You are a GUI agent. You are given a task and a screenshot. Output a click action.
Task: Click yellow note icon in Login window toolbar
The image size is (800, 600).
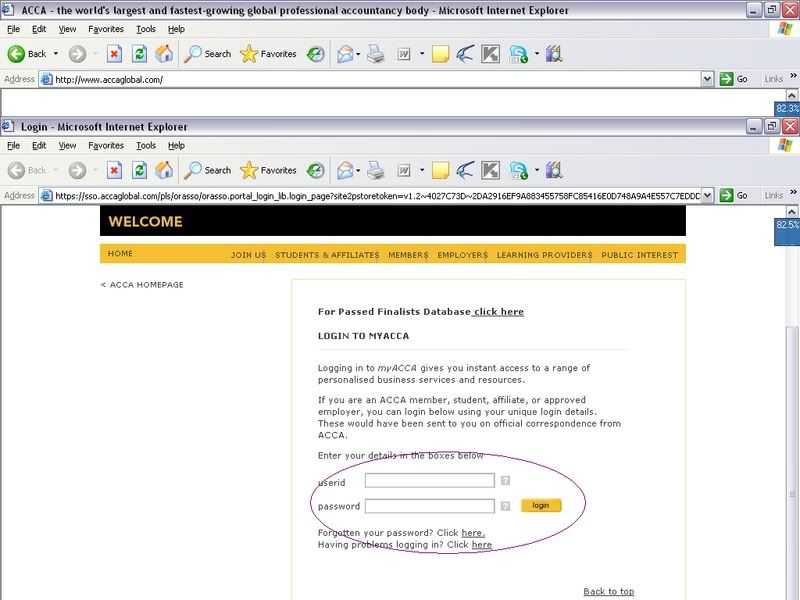coord(440,170)
